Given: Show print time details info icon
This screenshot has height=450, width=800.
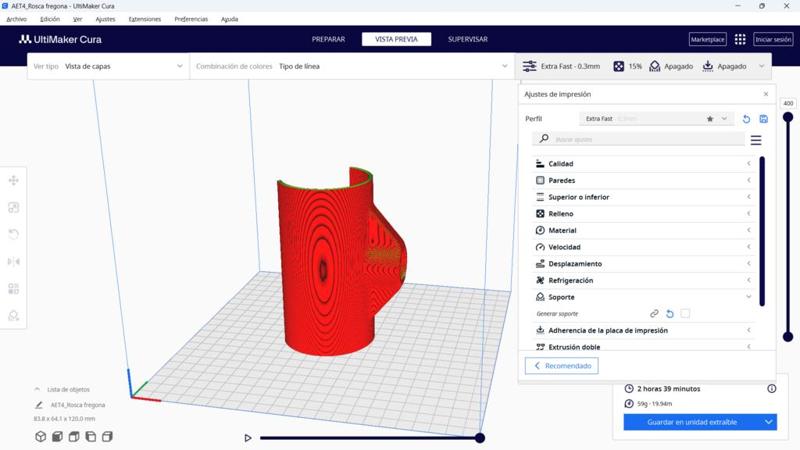Looking at the screenshot, I should [771, 389].
